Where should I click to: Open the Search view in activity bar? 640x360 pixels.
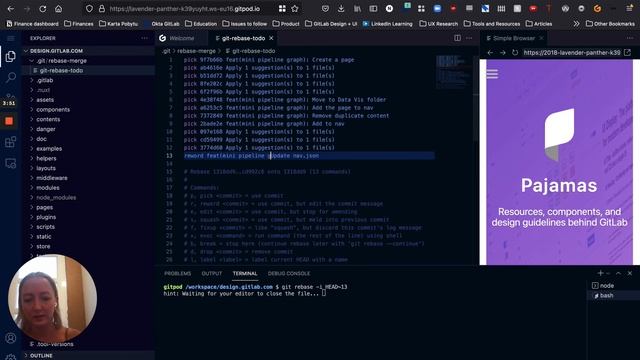click(x=11, y=77)
